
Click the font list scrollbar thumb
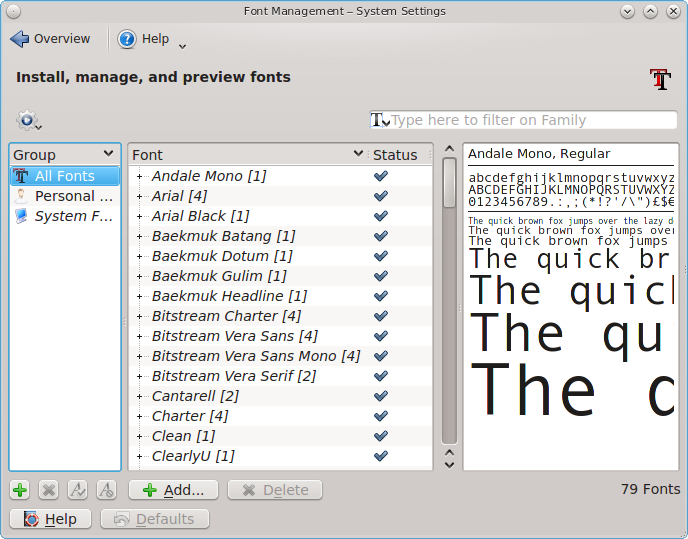[x=449, y=183]
